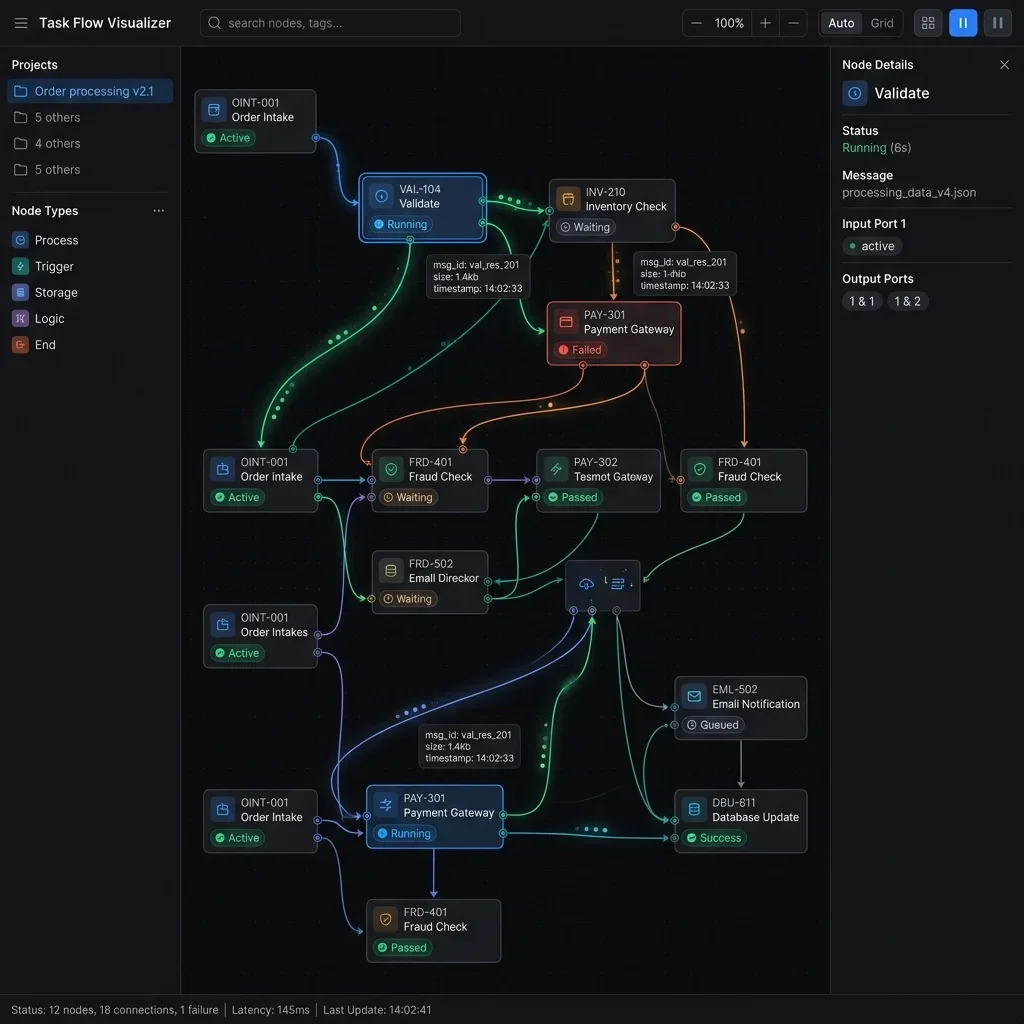Click the PAY-302 Tesmot Gateway icon

click(x=556, y=469)
